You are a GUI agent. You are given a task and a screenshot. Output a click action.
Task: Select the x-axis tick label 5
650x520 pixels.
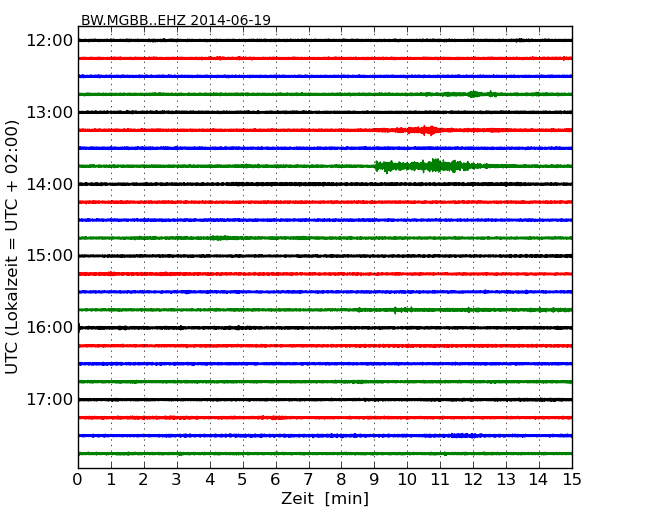(x=242, y=479)
